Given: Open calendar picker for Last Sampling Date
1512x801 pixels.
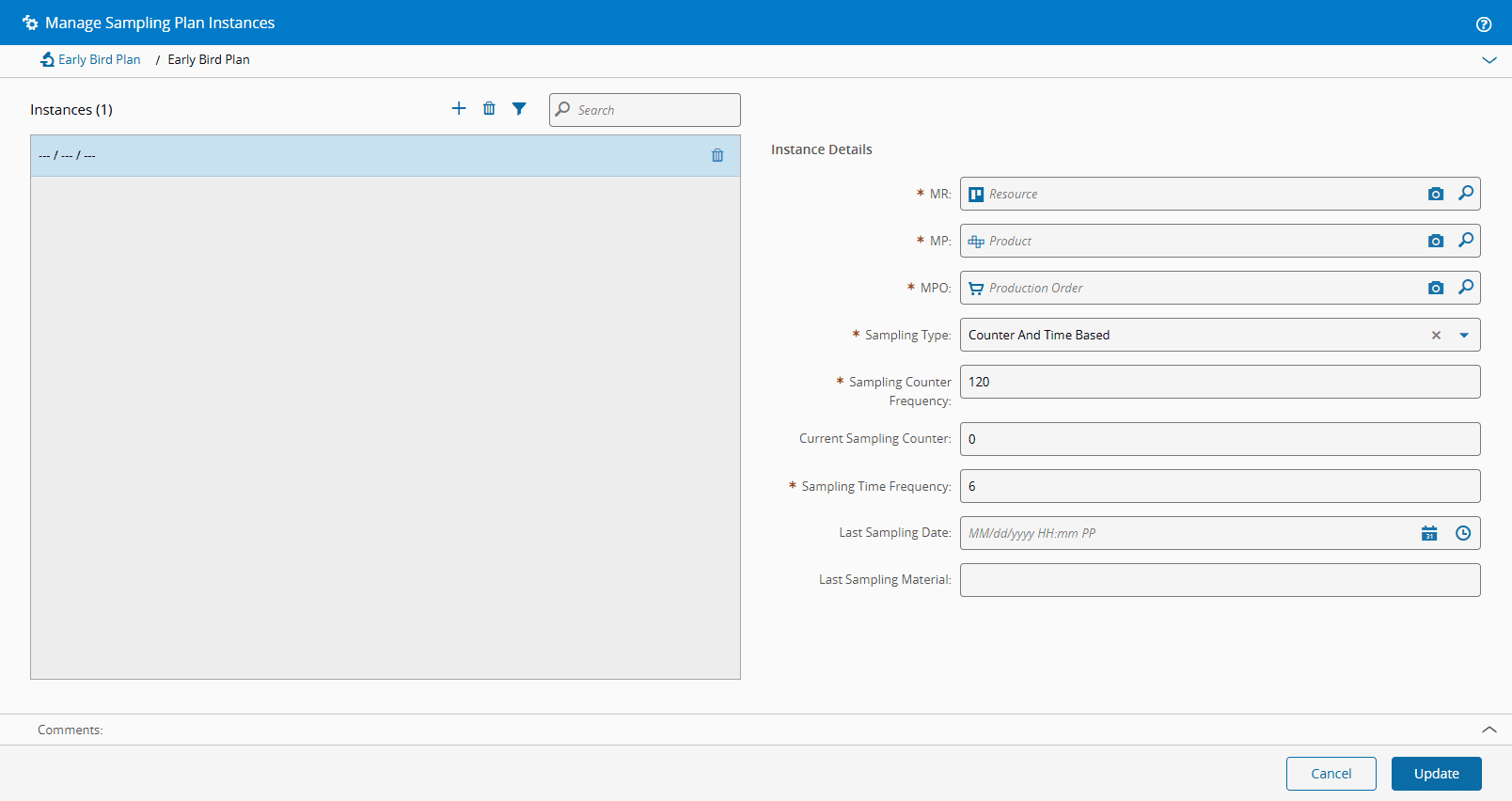Looking at the screenshot, I should (1429, 533).
